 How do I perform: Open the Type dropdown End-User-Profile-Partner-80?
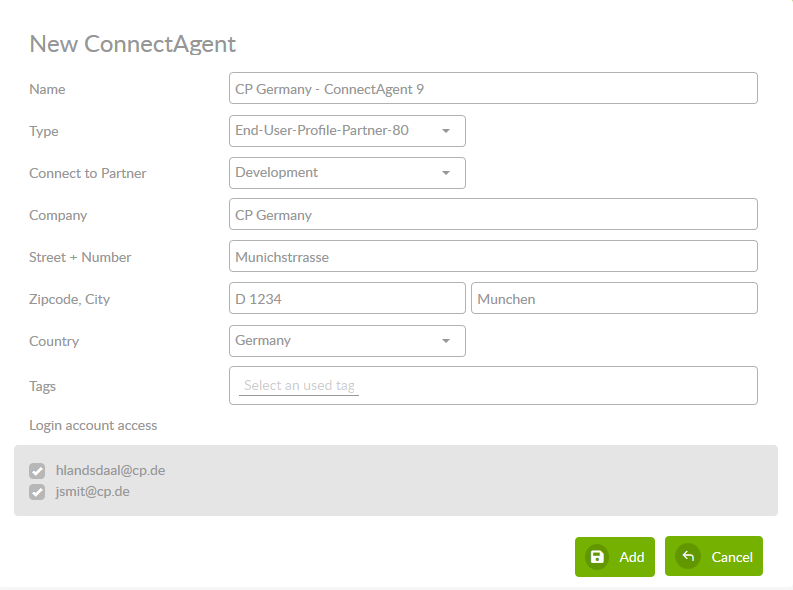(347, 131)
